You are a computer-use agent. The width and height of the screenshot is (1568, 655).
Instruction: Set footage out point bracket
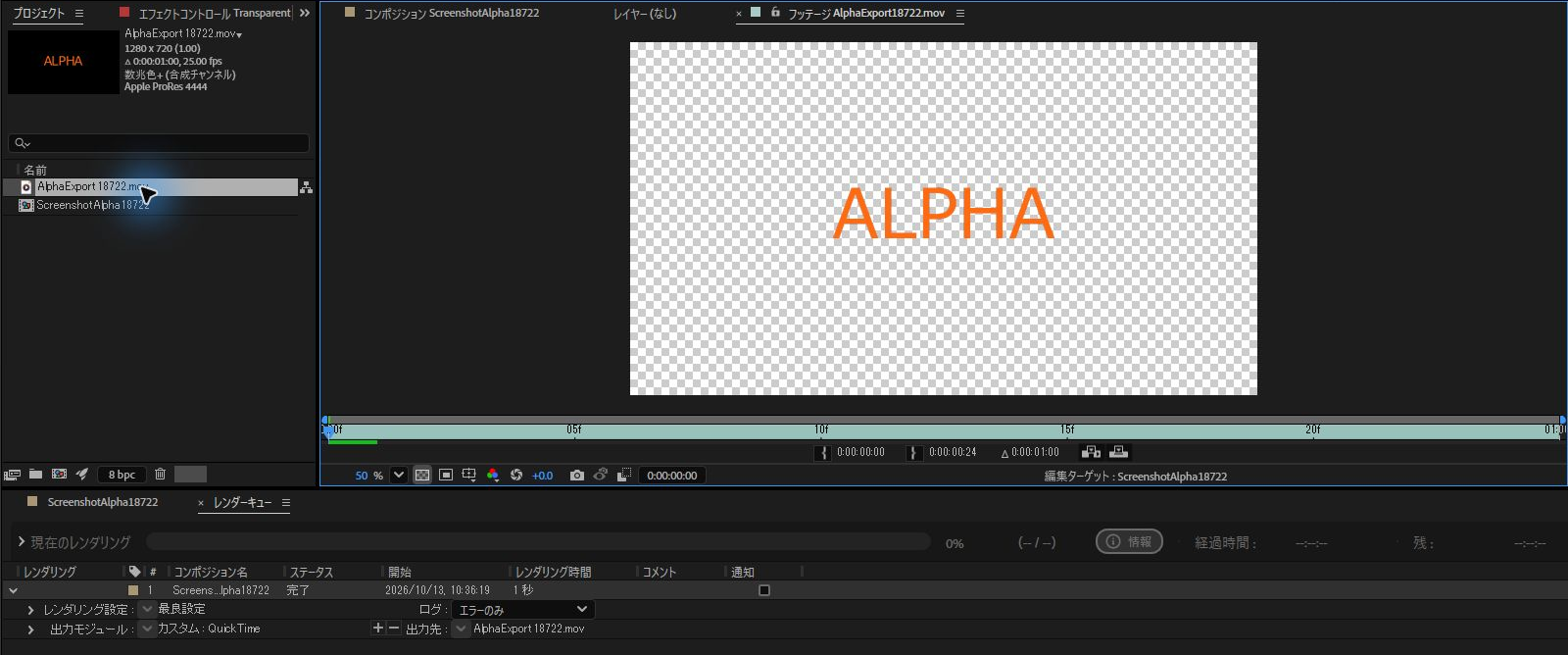(913, 453)
